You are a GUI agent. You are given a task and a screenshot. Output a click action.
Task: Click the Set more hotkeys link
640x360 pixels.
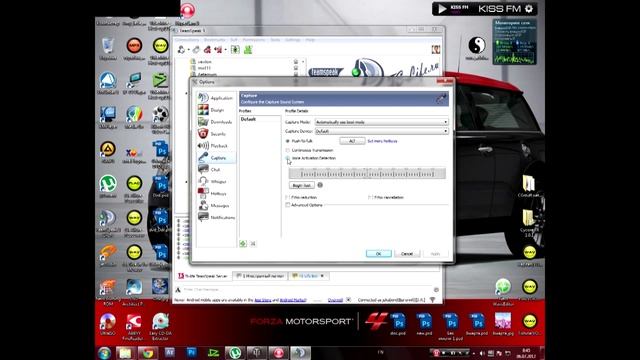coord(382,141)
